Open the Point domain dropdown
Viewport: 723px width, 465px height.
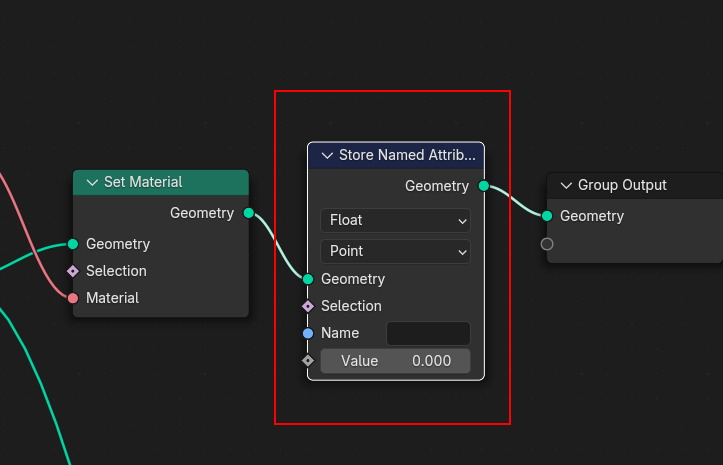[395, 251]
